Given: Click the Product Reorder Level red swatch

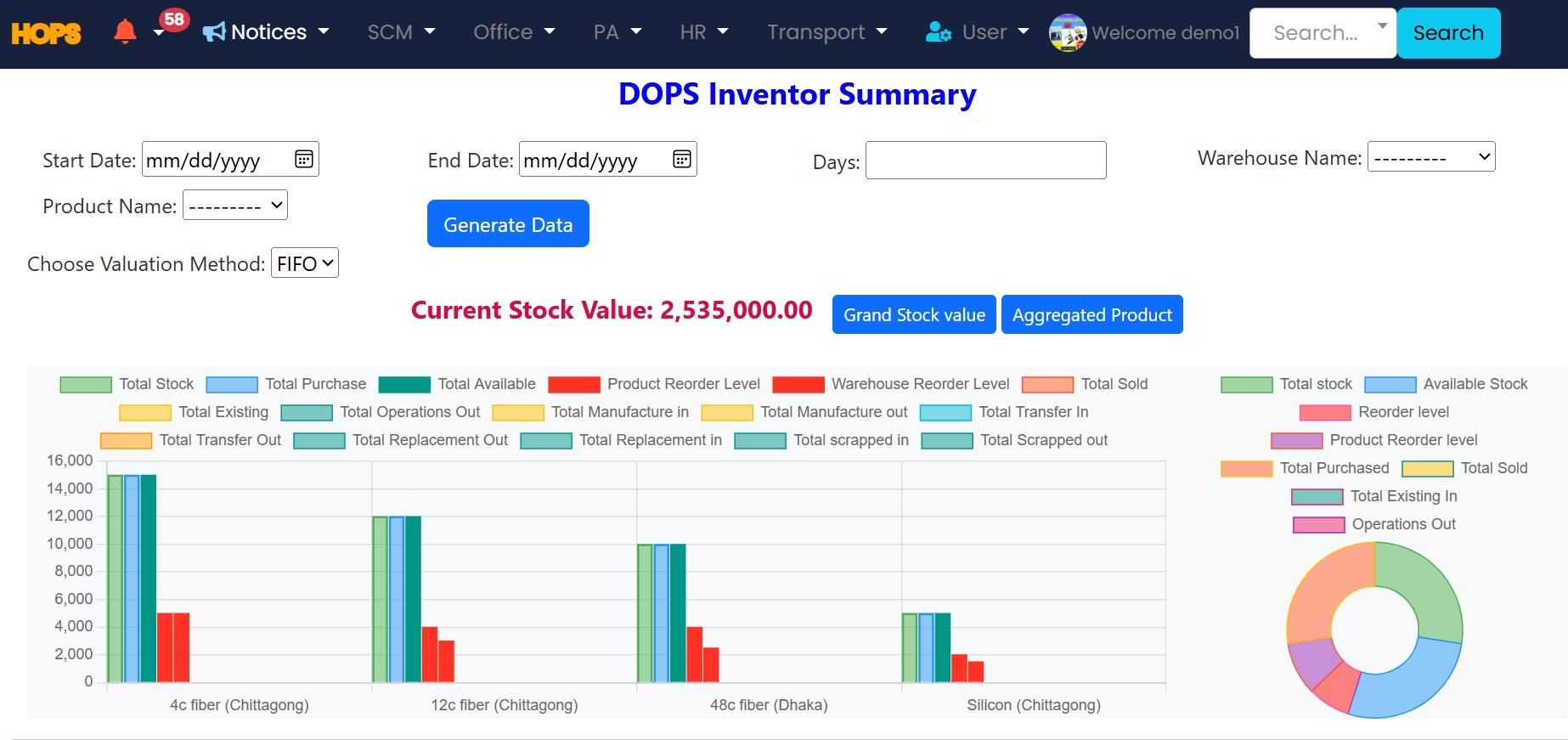Looking at the screenshot, I should (574, 385).
